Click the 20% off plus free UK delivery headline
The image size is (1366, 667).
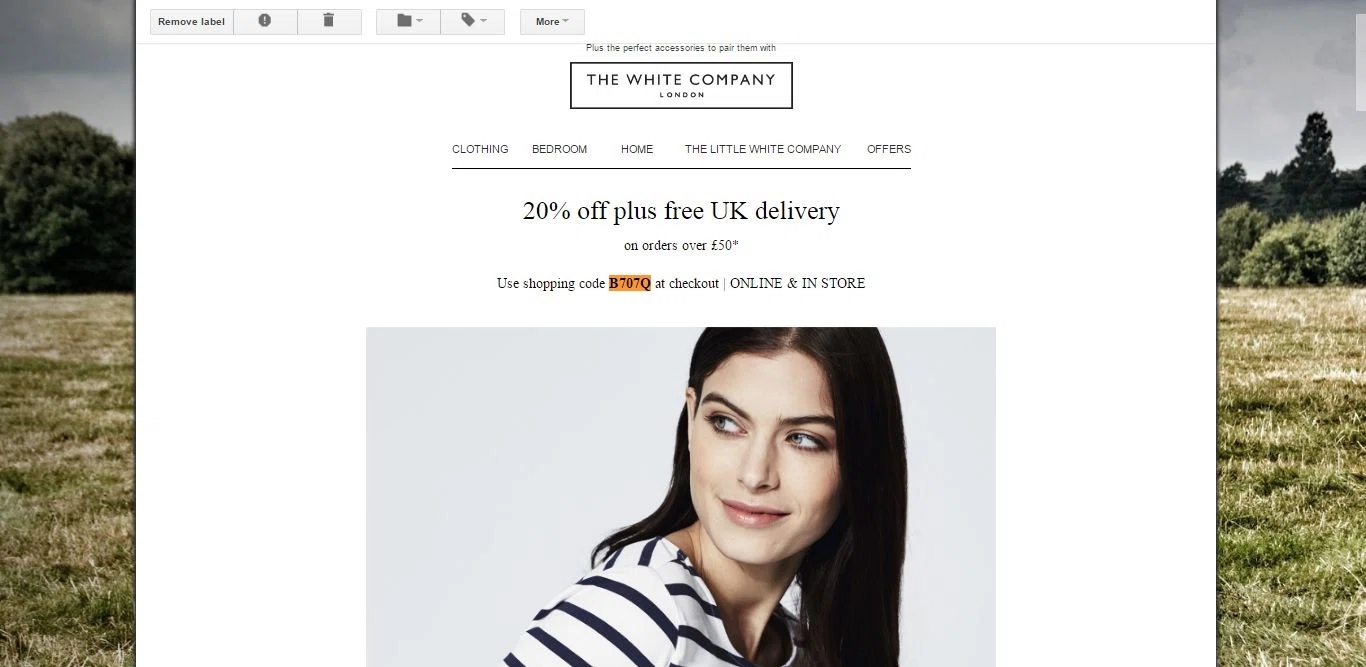click(x=681, y=211)
